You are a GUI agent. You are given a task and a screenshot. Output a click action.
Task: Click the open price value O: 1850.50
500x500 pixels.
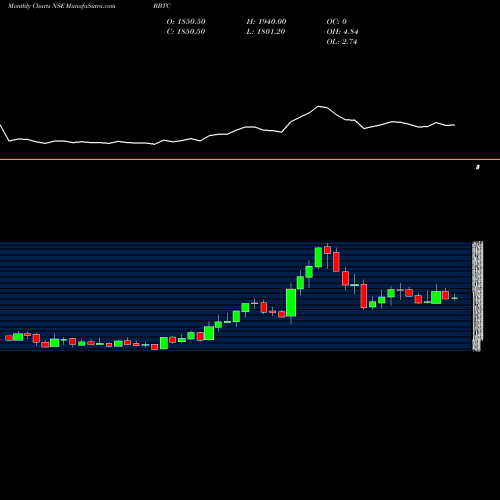186,21
